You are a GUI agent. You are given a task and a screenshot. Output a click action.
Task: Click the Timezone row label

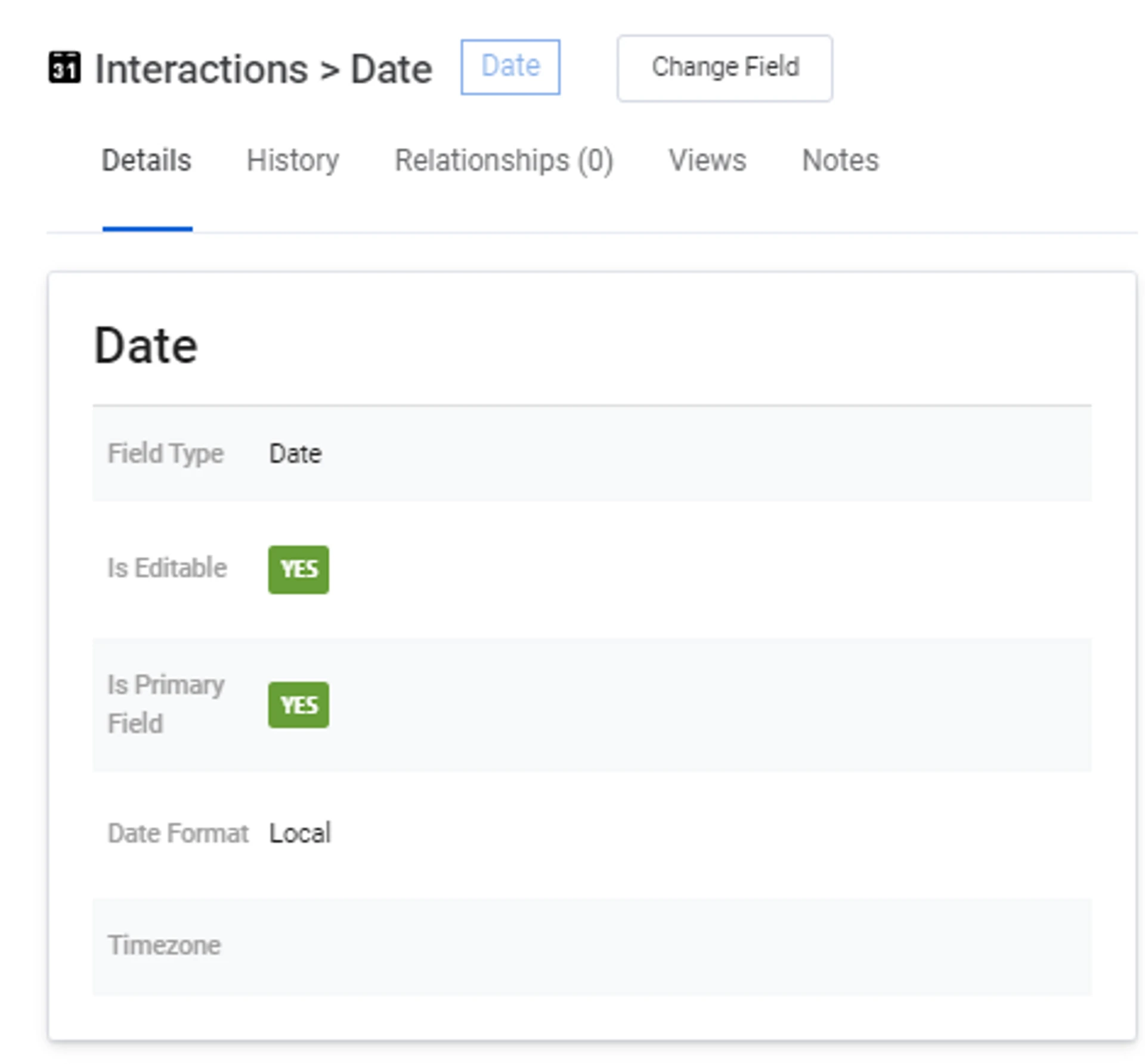pos(164,945)
